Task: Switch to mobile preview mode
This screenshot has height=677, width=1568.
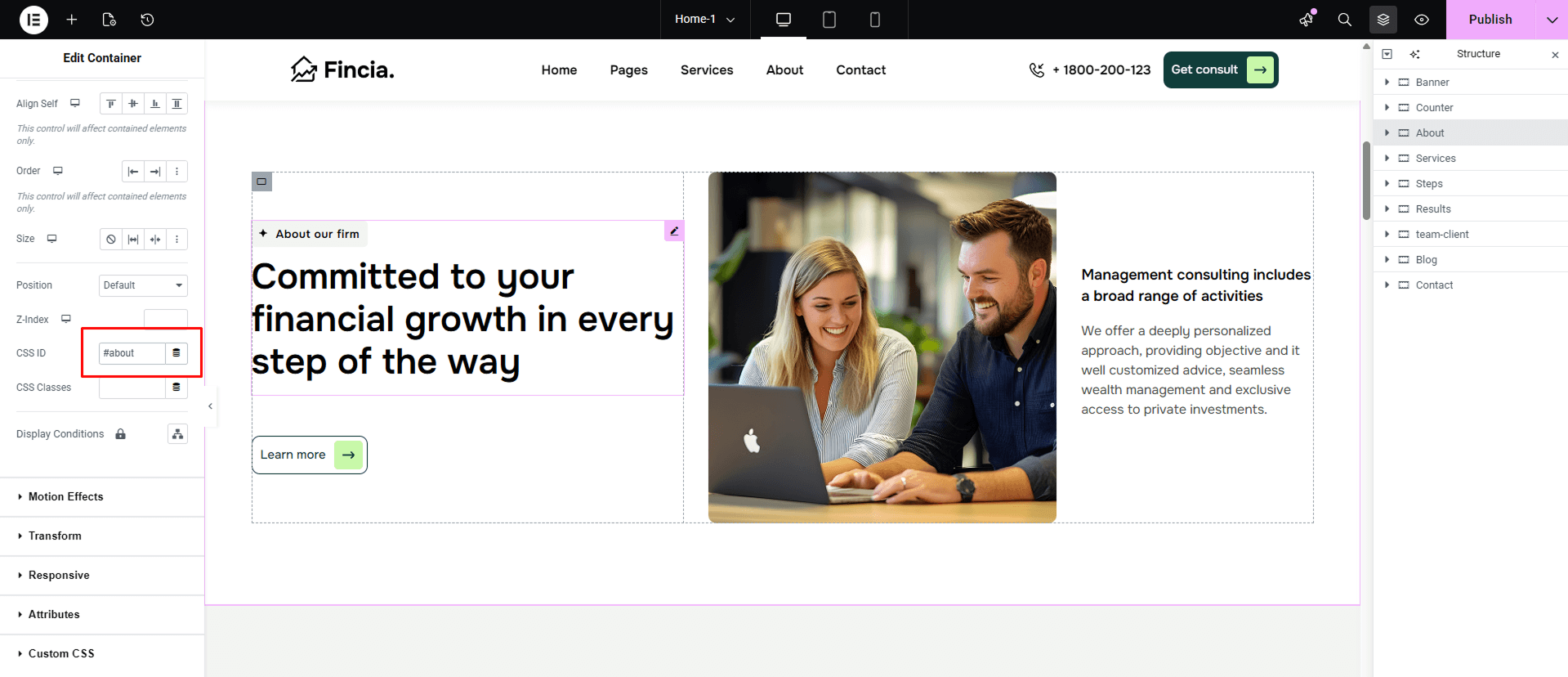Action: click(874, 20)
